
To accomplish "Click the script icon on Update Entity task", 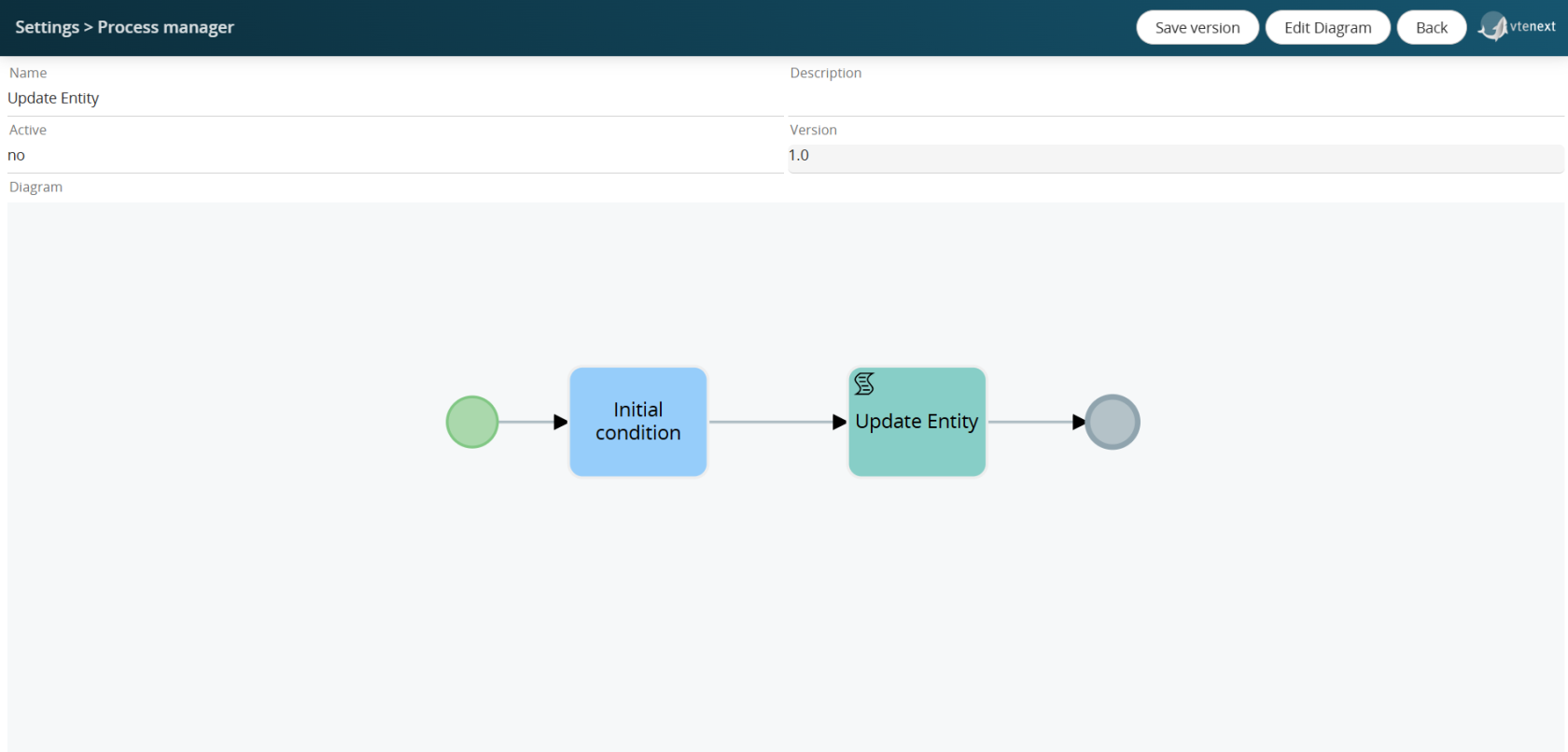I will pyautogui.click(x=864, y=383).
